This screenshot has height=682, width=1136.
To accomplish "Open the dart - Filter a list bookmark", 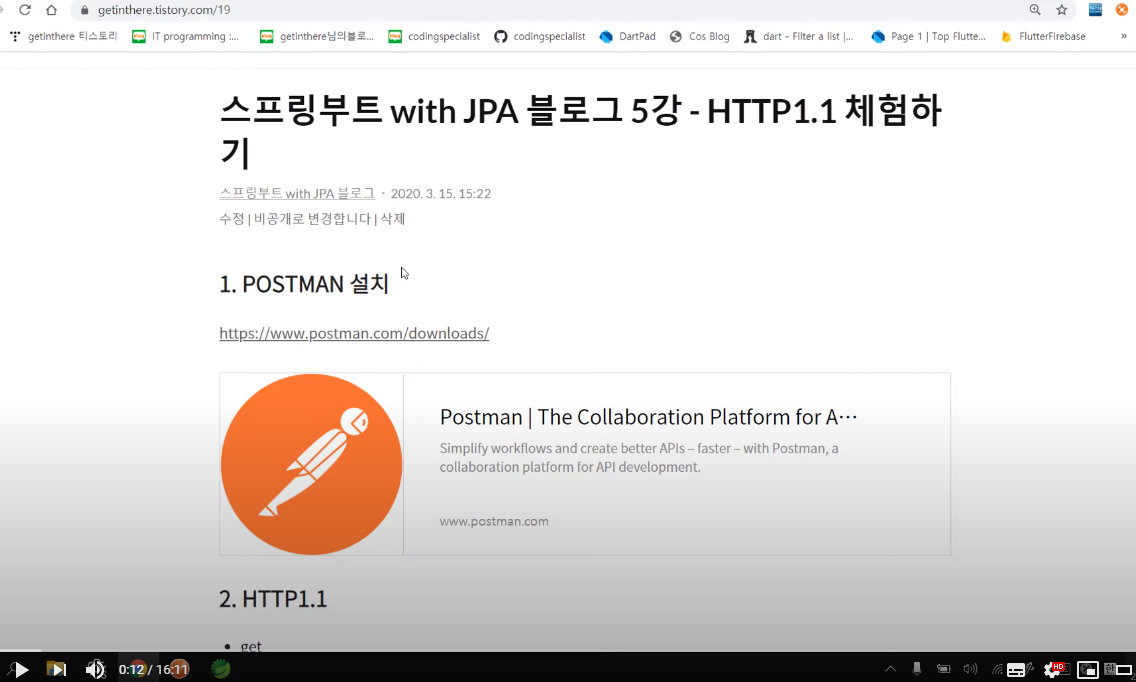I will coord(798,36).
